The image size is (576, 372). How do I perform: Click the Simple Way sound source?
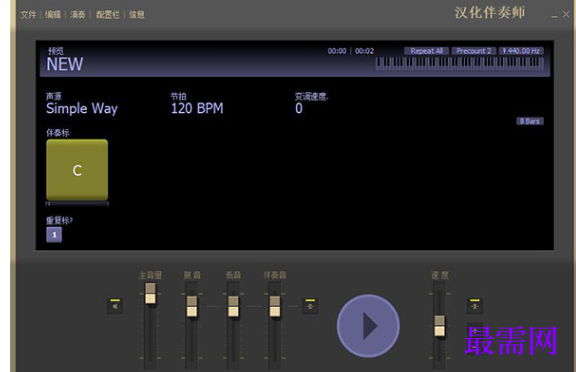[82, 108]
